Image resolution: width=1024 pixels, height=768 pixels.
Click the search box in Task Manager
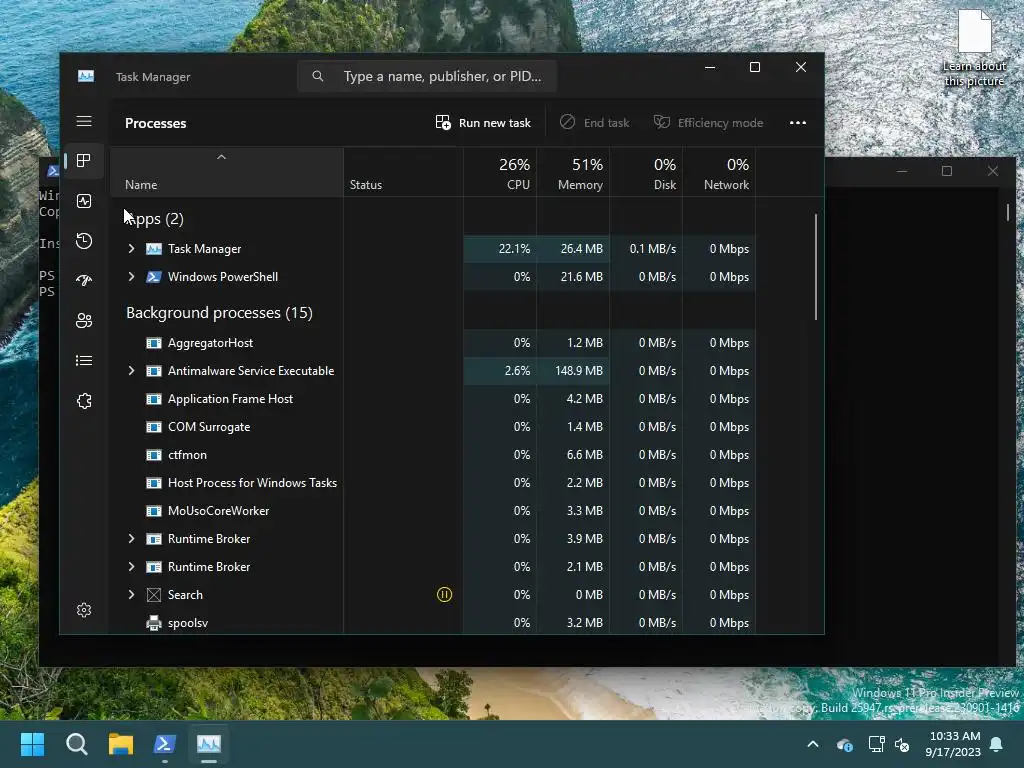tap(427, 76)
